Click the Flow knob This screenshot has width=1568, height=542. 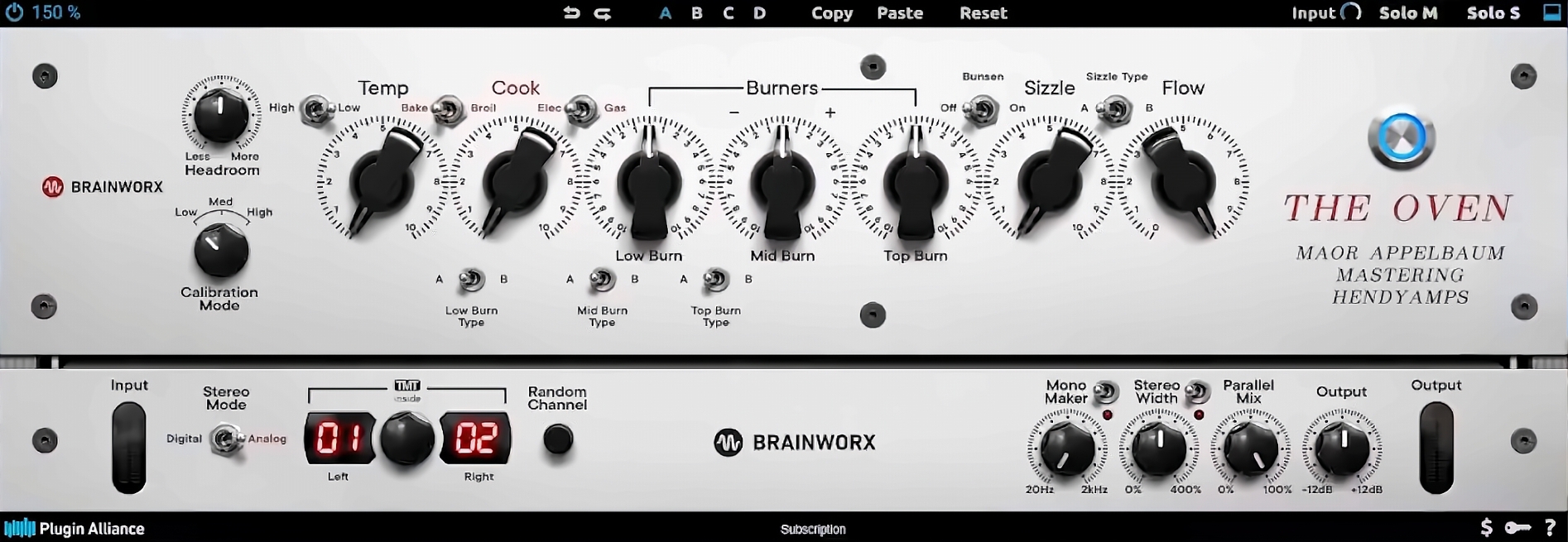[1183, 182]
